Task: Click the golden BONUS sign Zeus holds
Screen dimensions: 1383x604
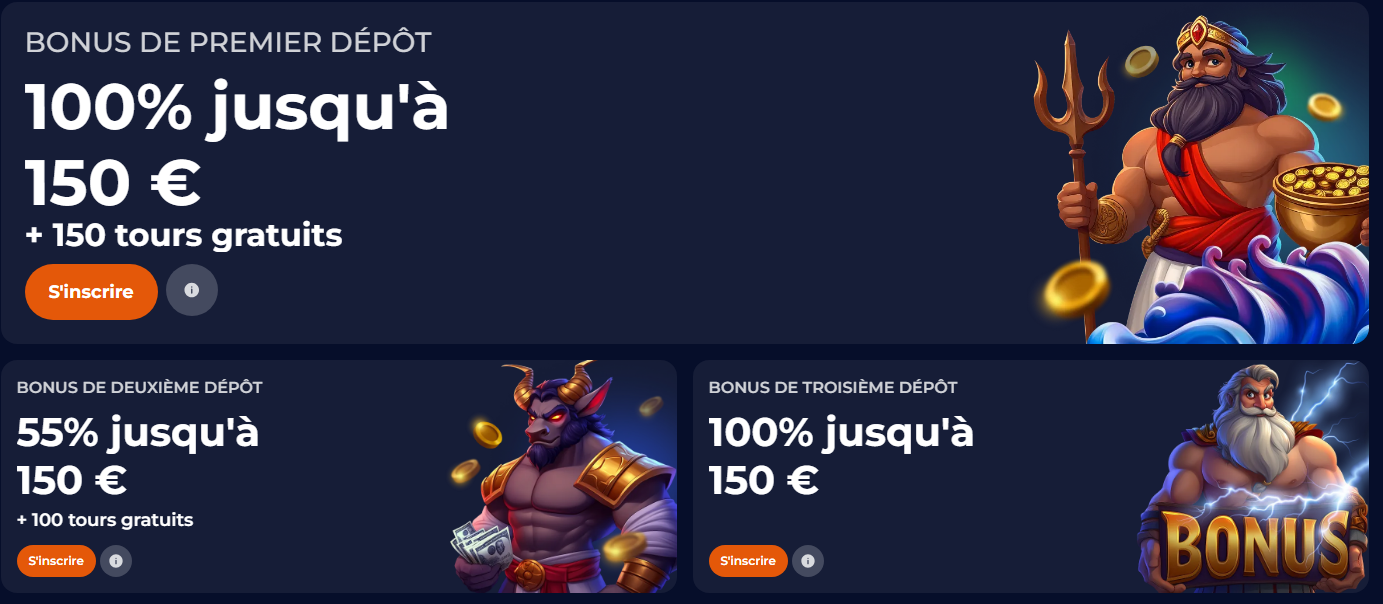Action: click(1257, 546)
